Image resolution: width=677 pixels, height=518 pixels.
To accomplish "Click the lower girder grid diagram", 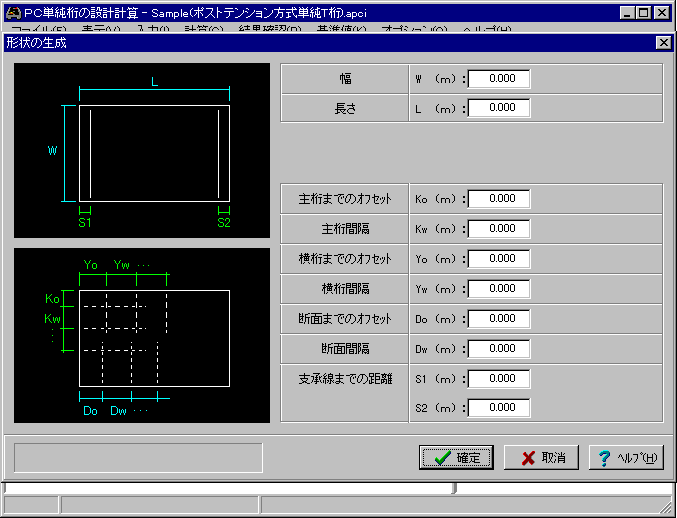I will (x=142, y=335).
